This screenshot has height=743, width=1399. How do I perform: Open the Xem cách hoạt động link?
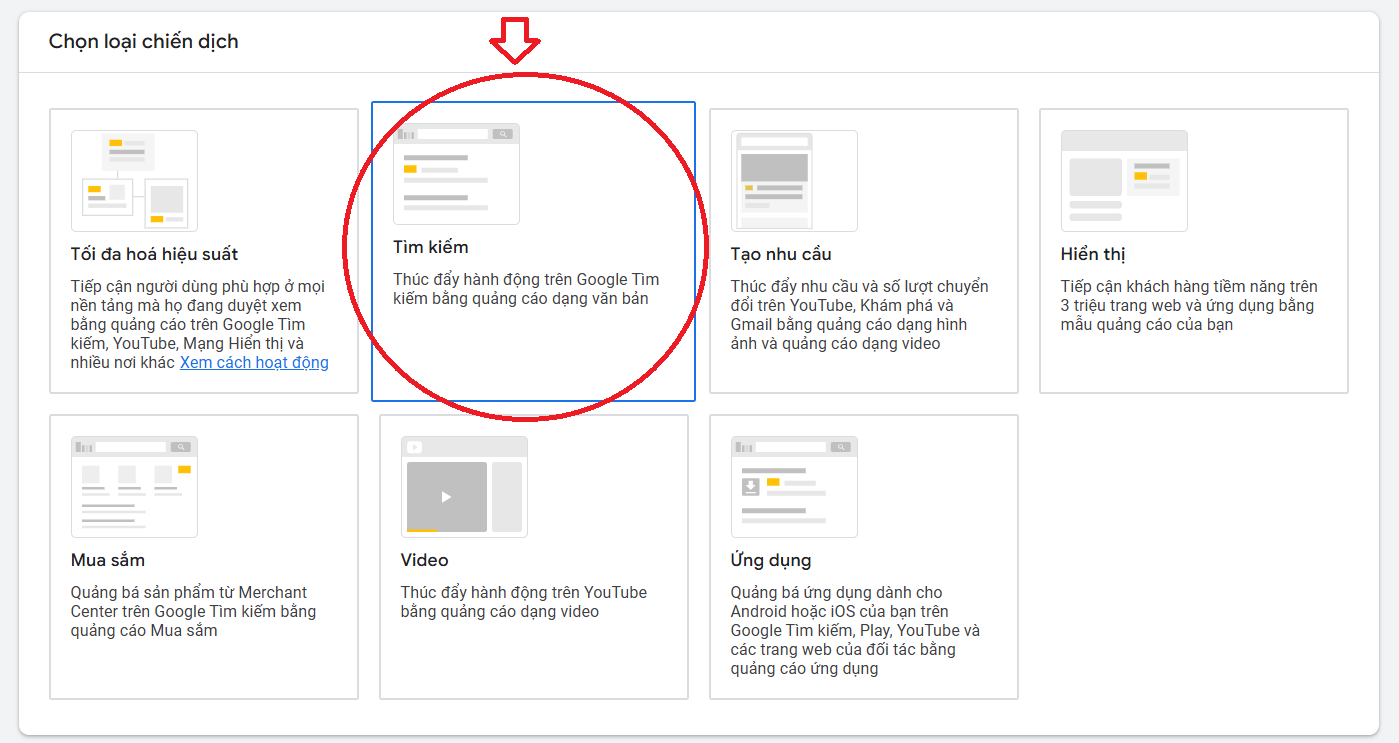254,362
